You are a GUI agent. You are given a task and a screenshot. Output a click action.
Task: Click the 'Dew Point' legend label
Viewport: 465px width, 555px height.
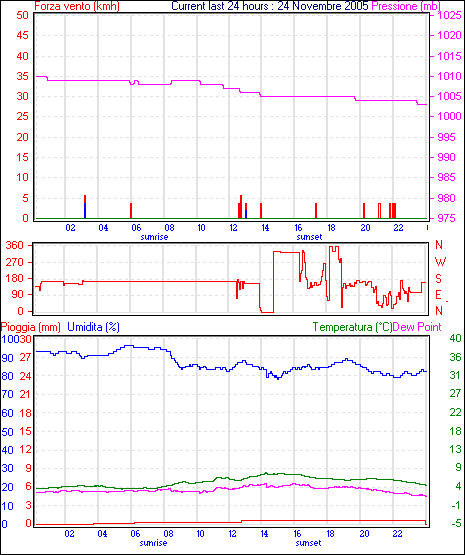(x=417, y=327)
